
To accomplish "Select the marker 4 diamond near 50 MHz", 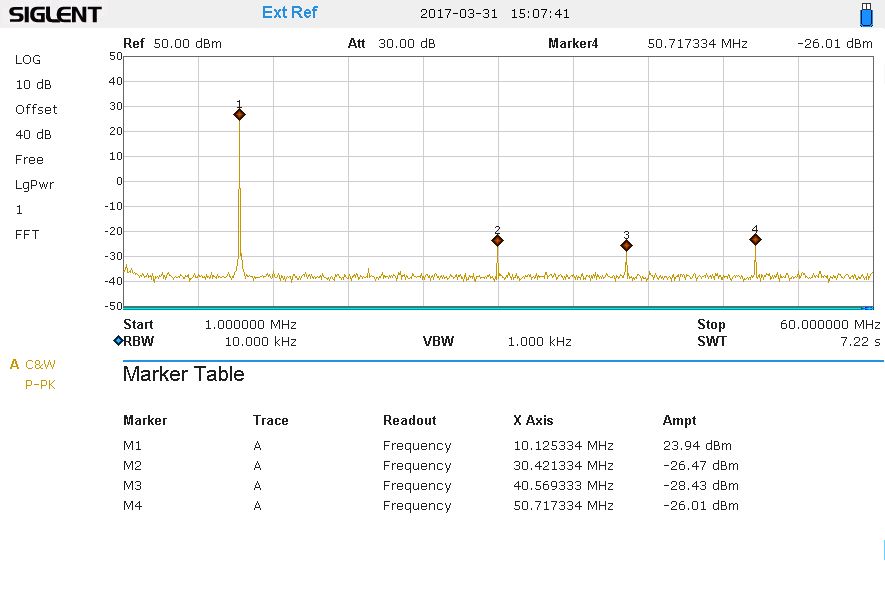I will 755,239.
